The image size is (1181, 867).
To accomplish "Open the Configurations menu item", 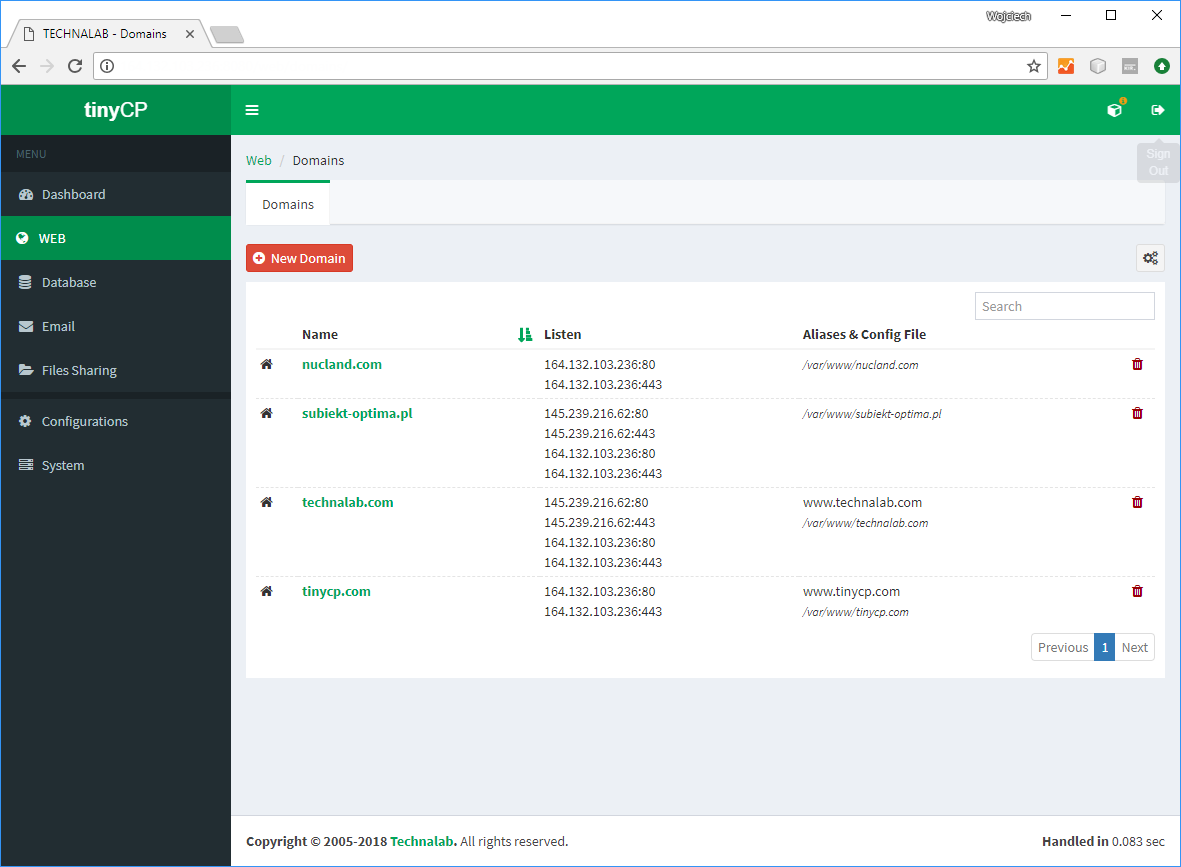I will pyautogui.click(x=116, y=421).
